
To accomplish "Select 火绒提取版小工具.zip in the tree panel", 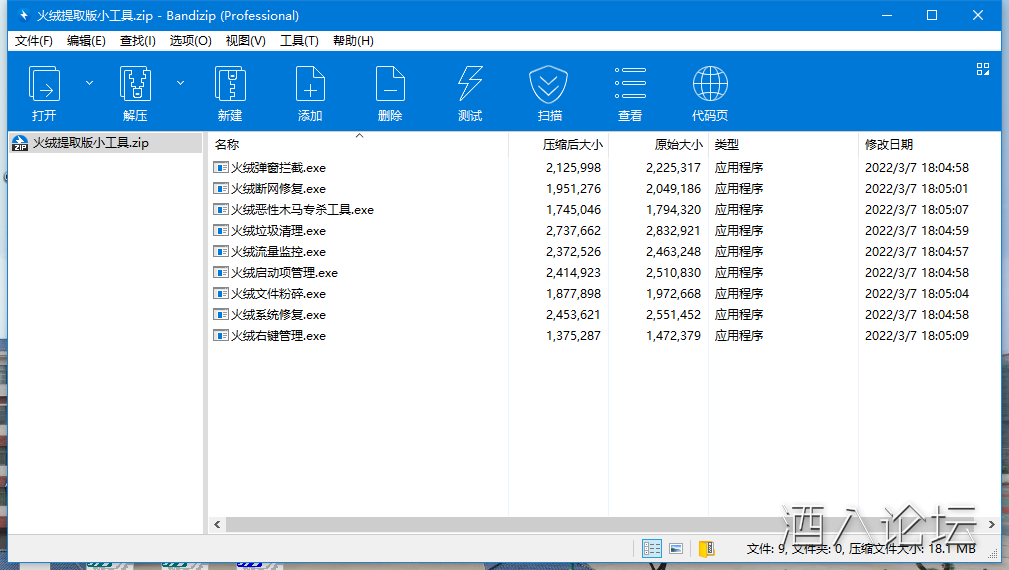I will coord(91,143).
